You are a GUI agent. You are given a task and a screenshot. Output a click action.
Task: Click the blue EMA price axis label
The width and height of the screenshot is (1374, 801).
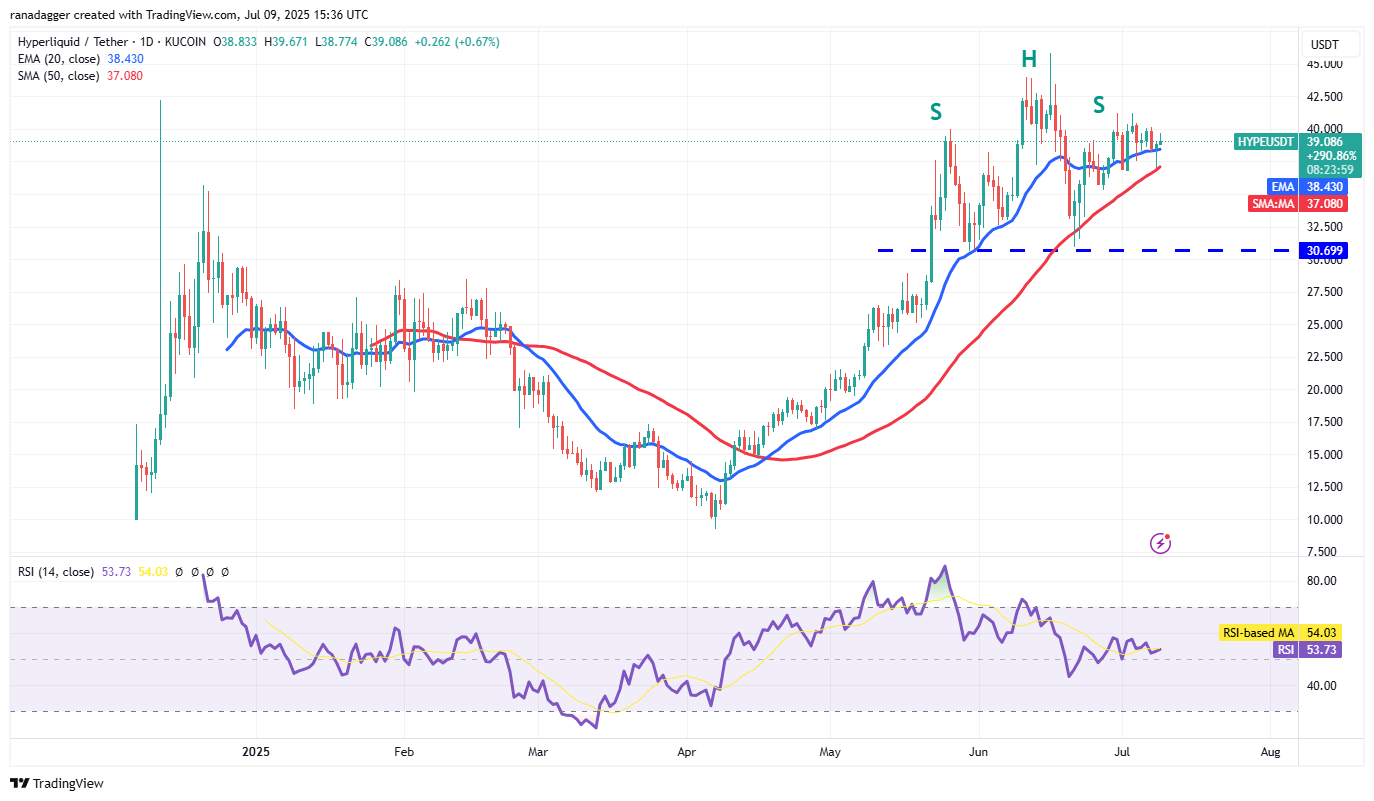(x=1282, y=186)
